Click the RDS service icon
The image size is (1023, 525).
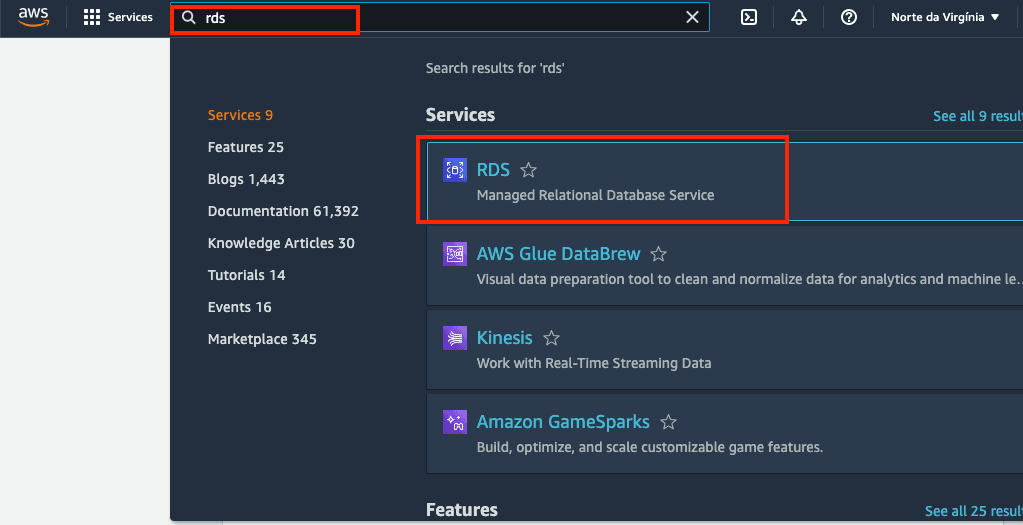(x=455, y=170)
